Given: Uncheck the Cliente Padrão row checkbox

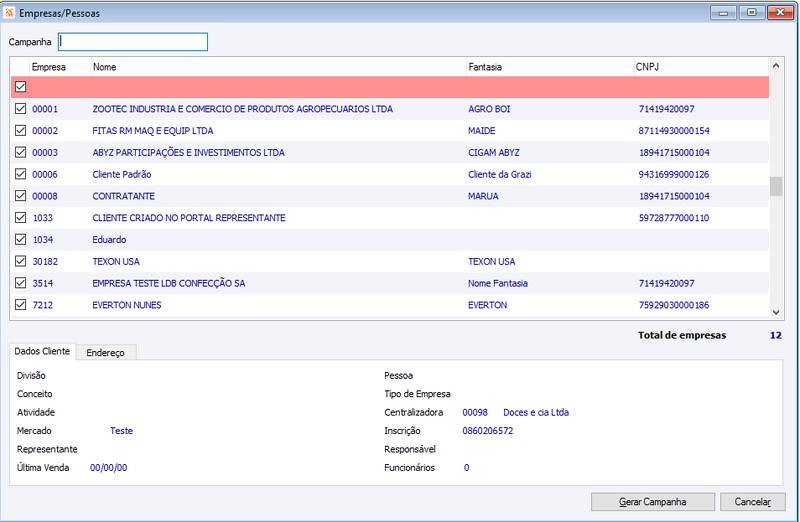Looking at the screenshot, I should [20, 174].
